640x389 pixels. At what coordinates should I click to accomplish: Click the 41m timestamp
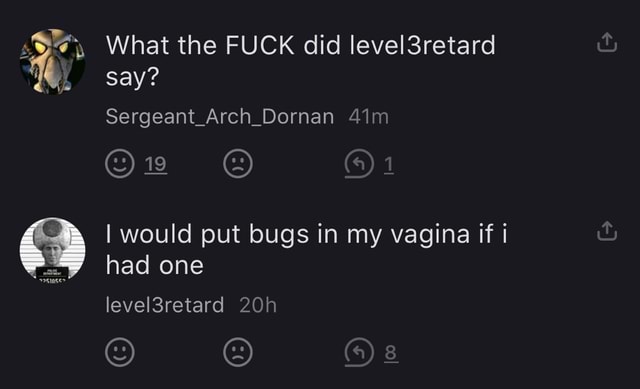pyautogui.click(x=369, y=117)
